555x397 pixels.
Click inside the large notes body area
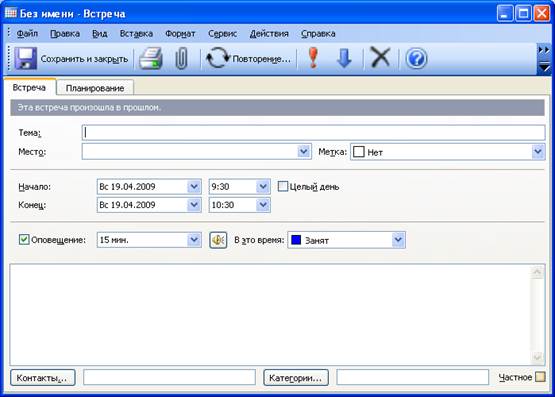[x=270, y=314]
